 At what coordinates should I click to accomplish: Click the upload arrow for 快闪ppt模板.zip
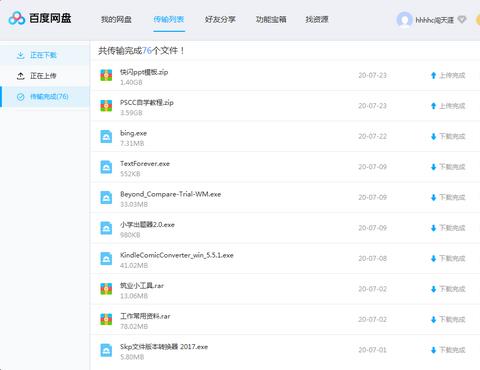tap(433, 75)
